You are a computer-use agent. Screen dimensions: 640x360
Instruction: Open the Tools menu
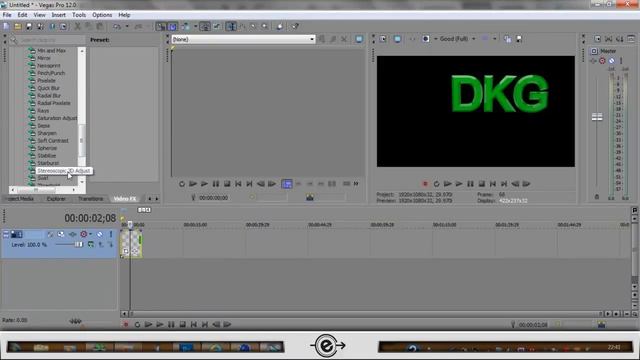(x=79, y=15)
